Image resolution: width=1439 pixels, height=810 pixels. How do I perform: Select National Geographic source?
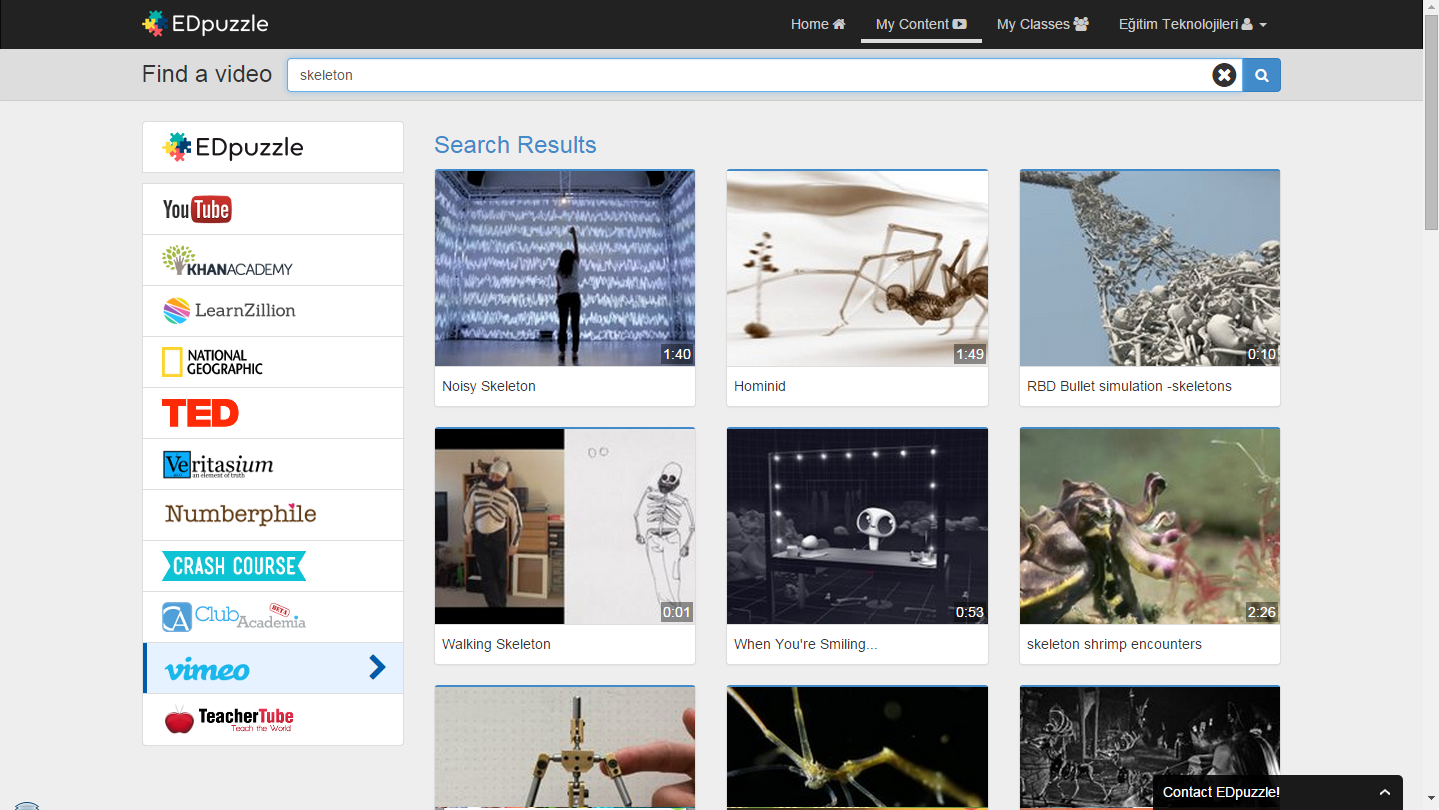[x=273, y=362]
